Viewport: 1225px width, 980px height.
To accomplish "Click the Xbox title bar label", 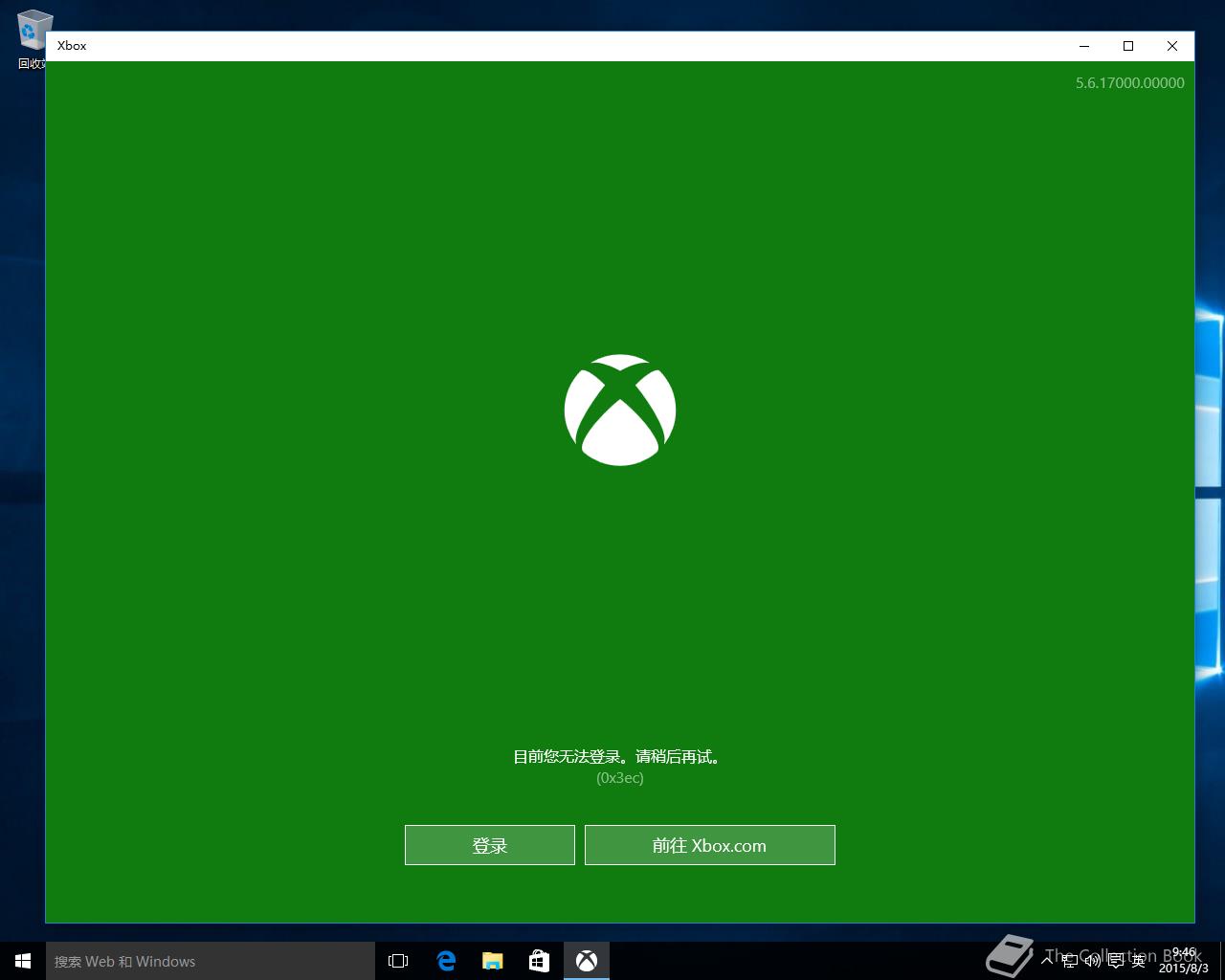I will point(72,46).
